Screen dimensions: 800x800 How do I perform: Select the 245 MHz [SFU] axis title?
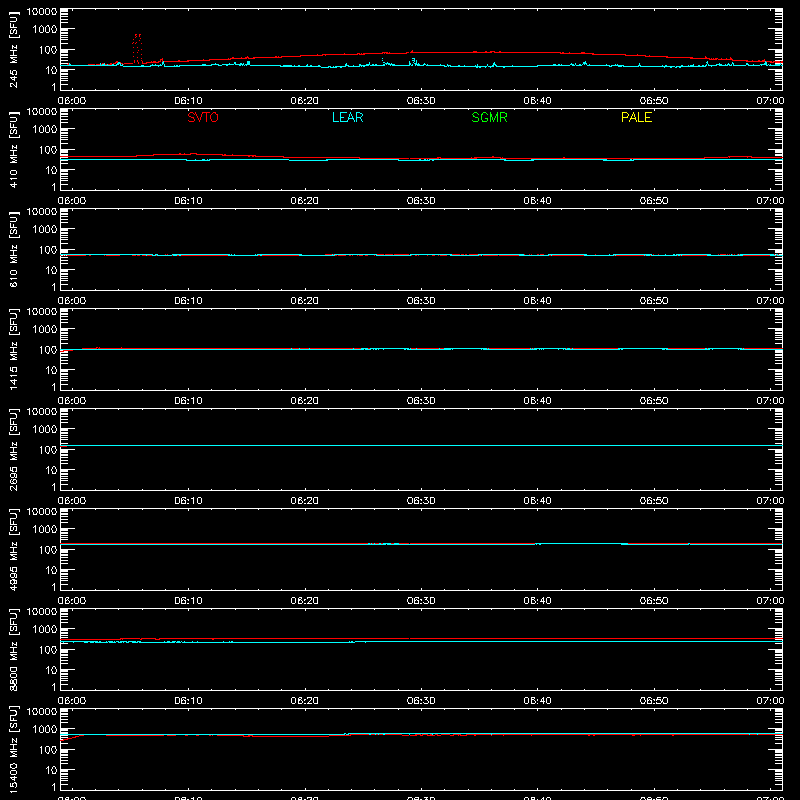coord(13,49)
